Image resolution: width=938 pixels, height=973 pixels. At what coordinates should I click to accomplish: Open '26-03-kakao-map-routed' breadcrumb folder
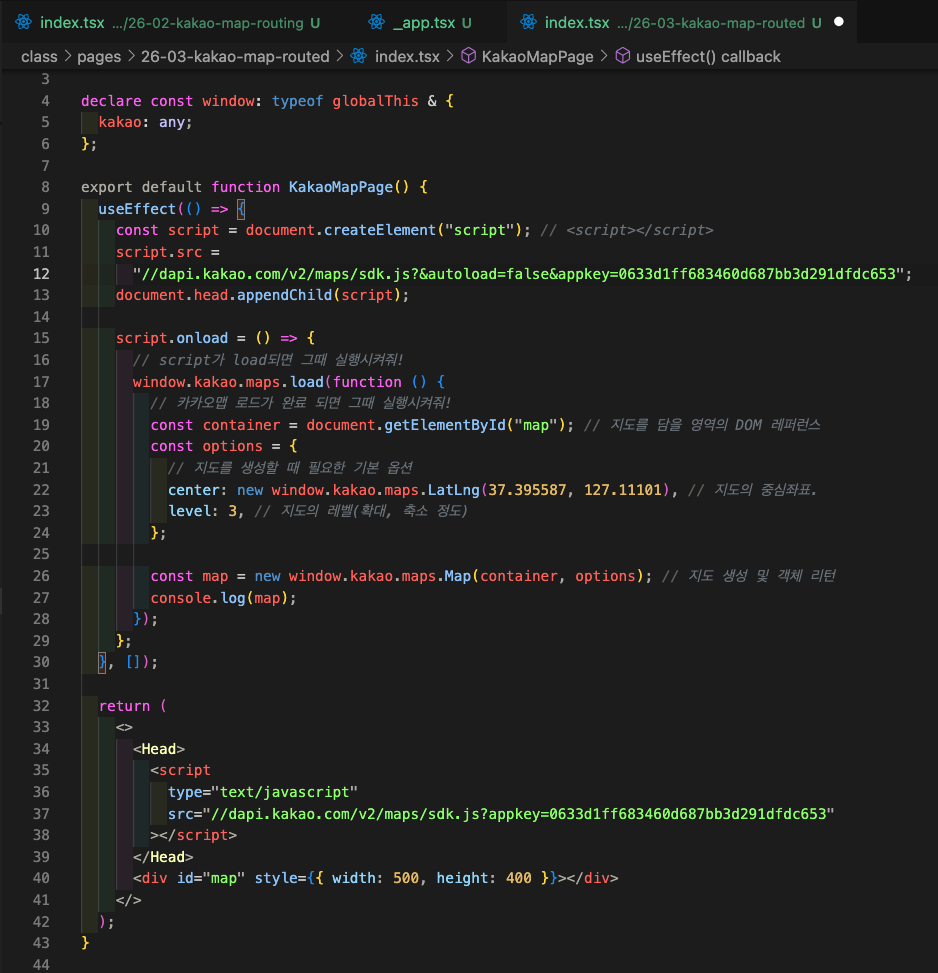click(x=235, y=56)
